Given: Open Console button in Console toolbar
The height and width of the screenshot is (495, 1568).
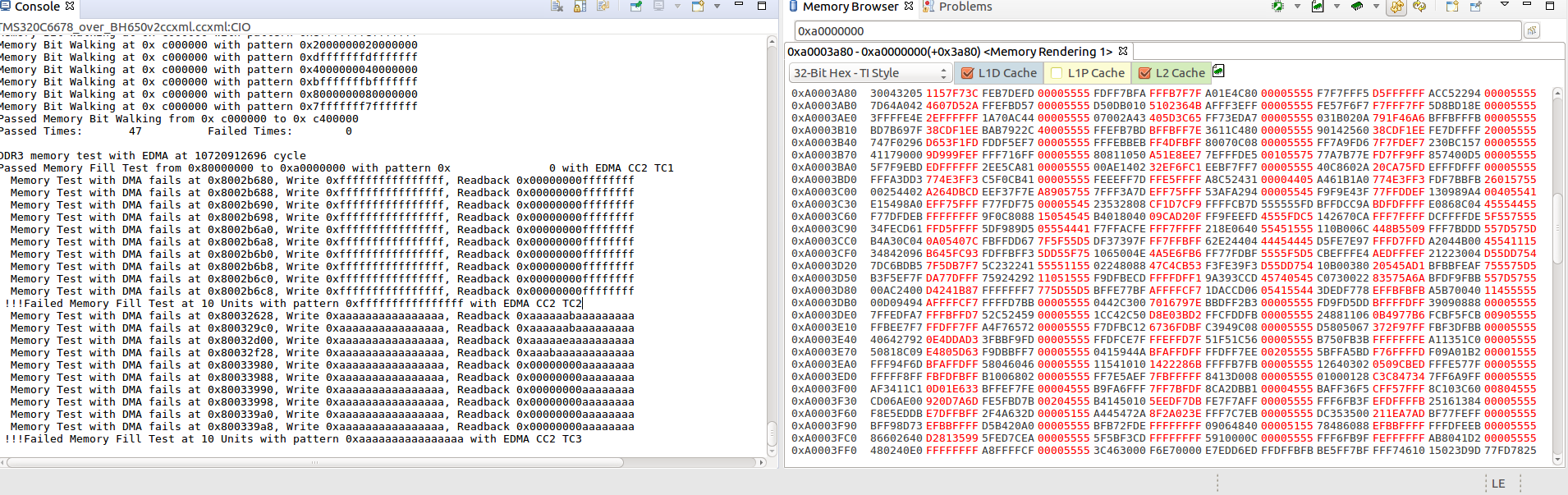Looking at the screenshot, I should 698,6.
